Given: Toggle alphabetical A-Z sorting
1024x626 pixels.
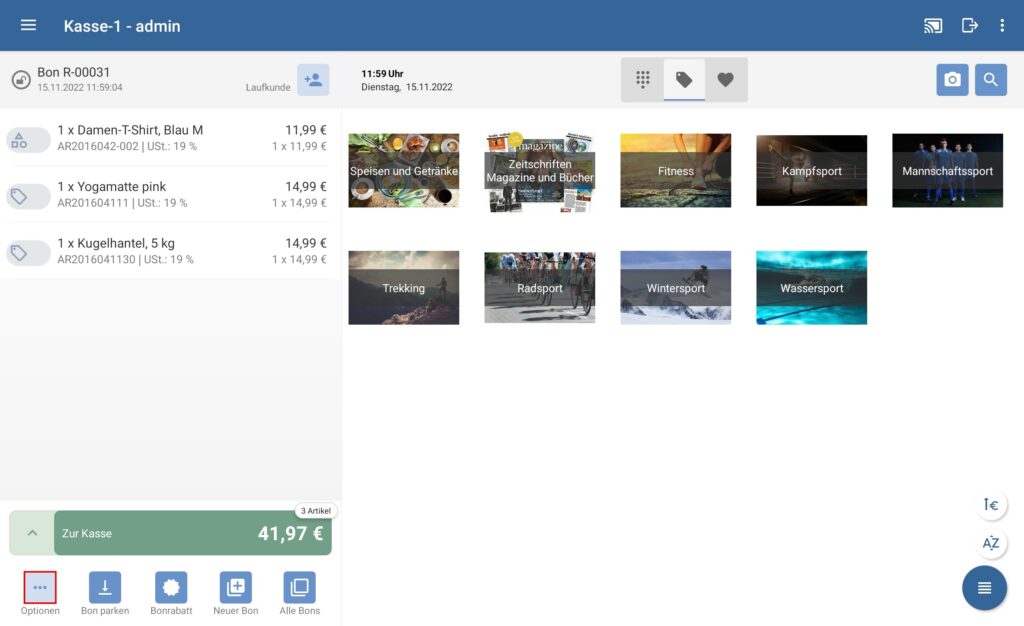Looking at the screenshot, I should [991, 544].
